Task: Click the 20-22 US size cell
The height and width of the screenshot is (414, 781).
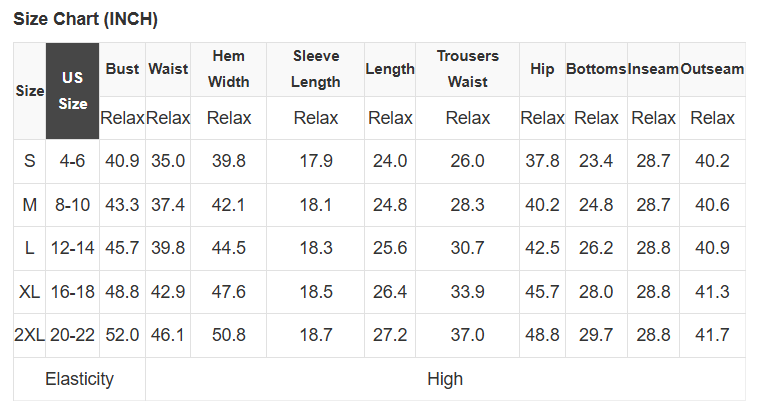Action: click(x=72, y=335)
